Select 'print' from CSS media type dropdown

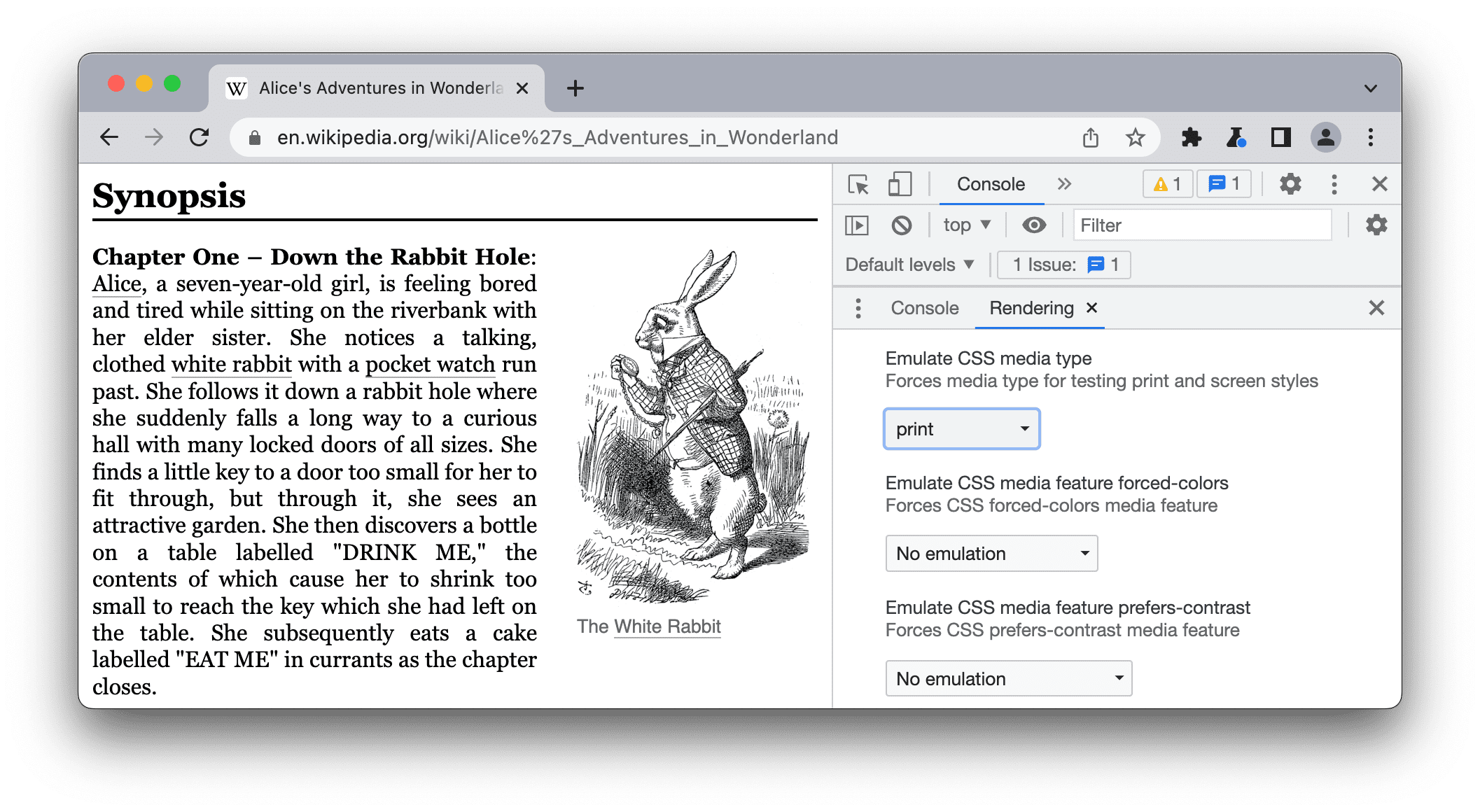960,428
